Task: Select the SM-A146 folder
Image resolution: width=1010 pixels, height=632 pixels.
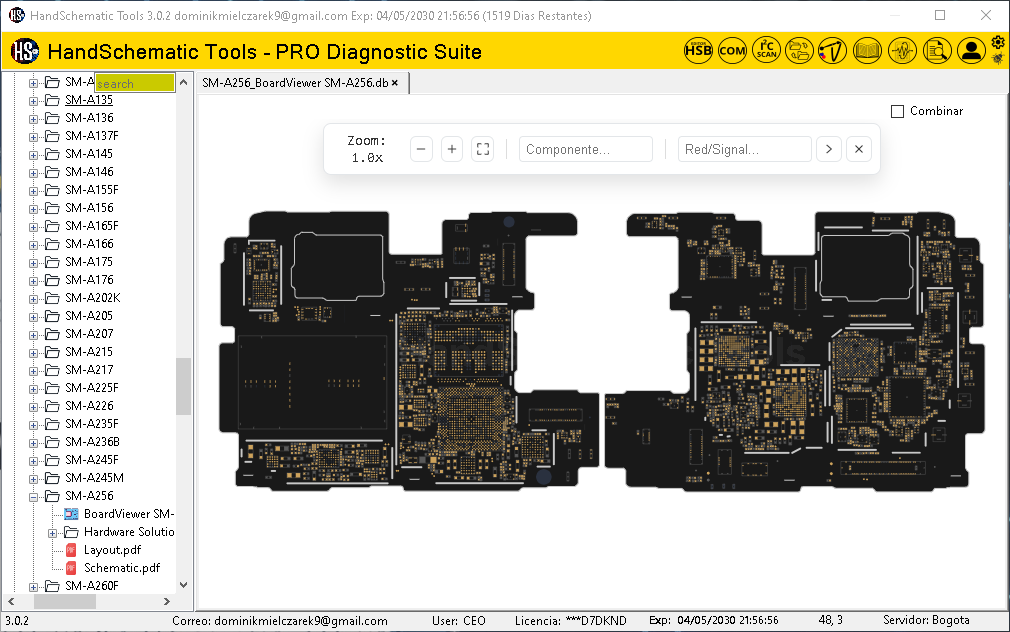Action: pos(89,172)
